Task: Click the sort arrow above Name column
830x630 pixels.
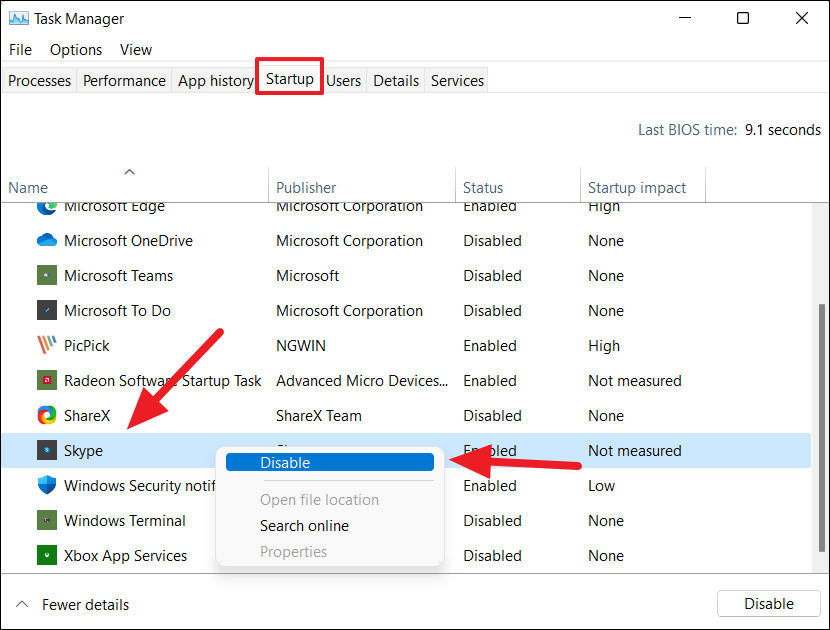Action: pyautogui.click(x=129, y=172)
